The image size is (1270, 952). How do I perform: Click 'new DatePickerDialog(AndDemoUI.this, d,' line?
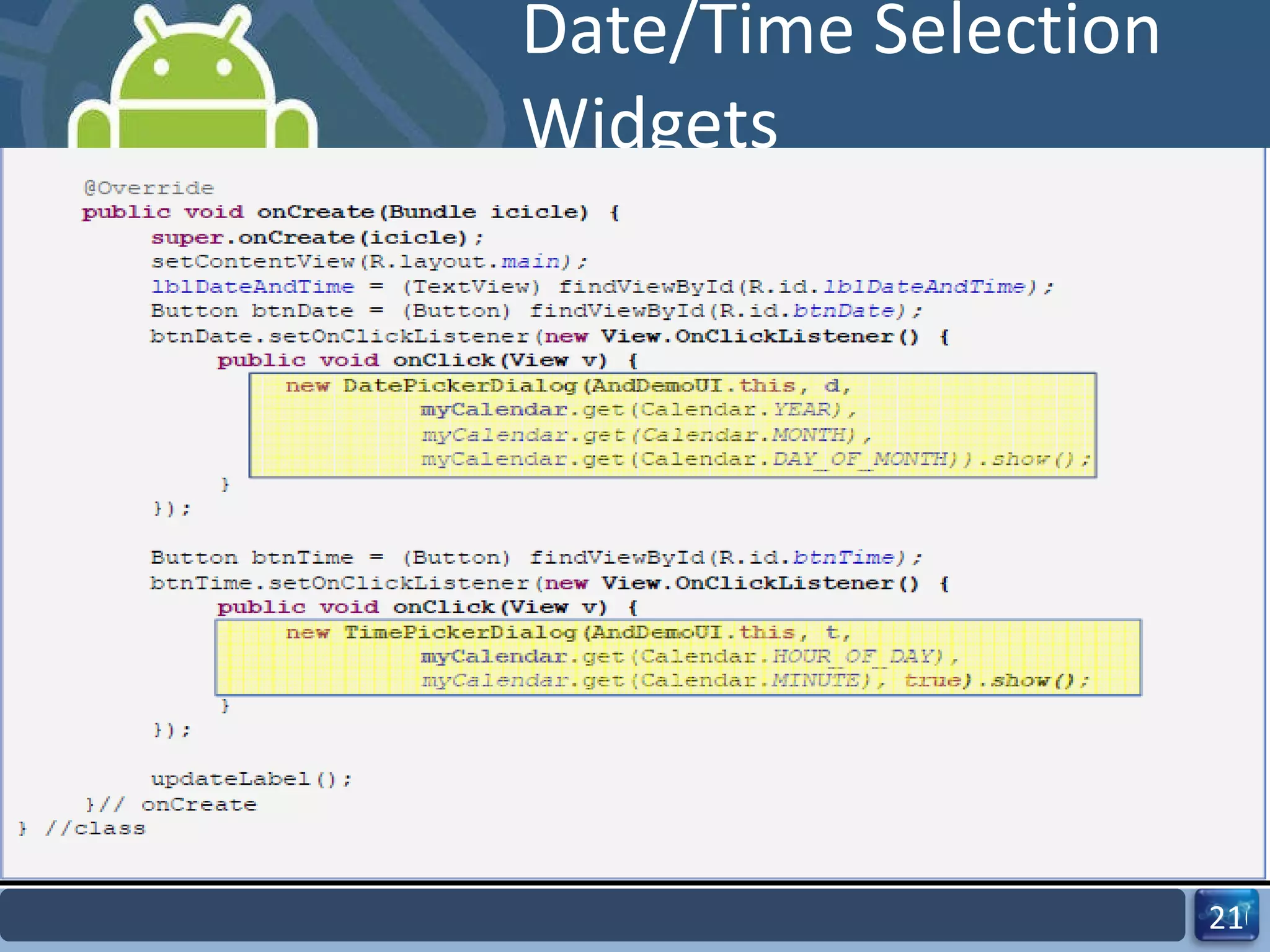[x=568, y=386]
